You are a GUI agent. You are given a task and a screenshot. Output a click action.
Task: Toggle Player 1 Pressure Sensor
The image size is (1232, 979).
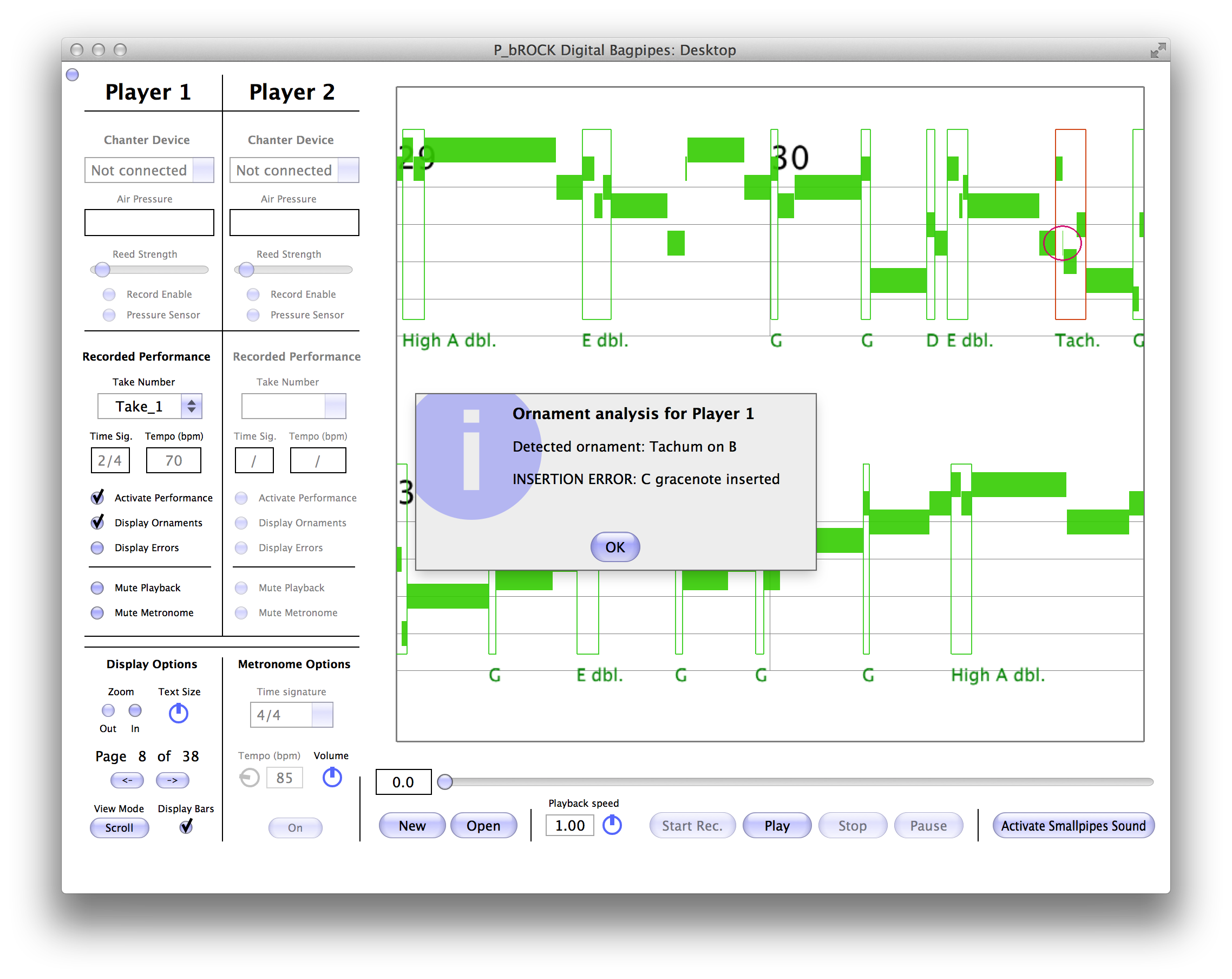[109, 315]
